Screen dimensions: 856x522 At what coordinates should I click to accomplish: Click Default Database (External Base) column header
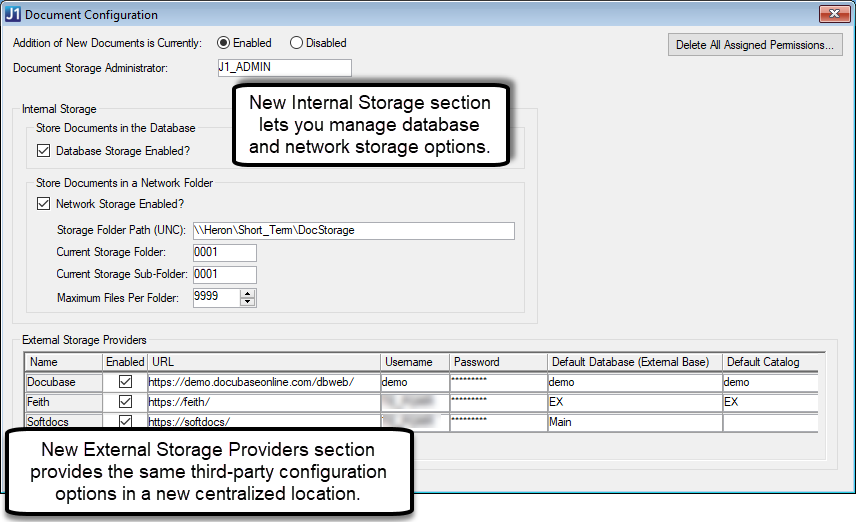click(635, 362)
